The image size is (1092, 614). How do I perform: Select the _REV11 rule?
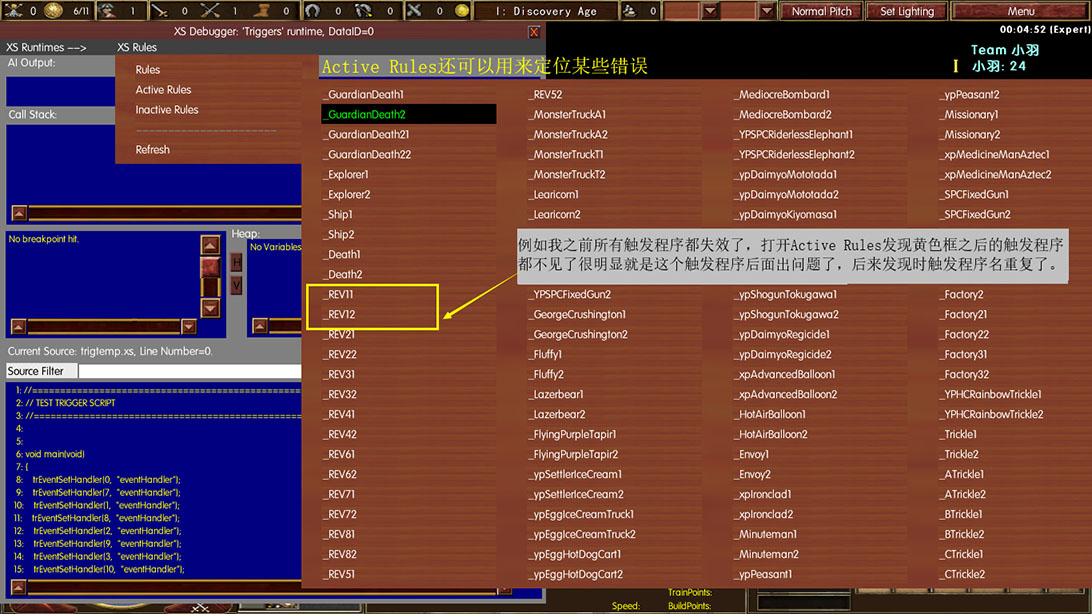[x=338, y=294]
